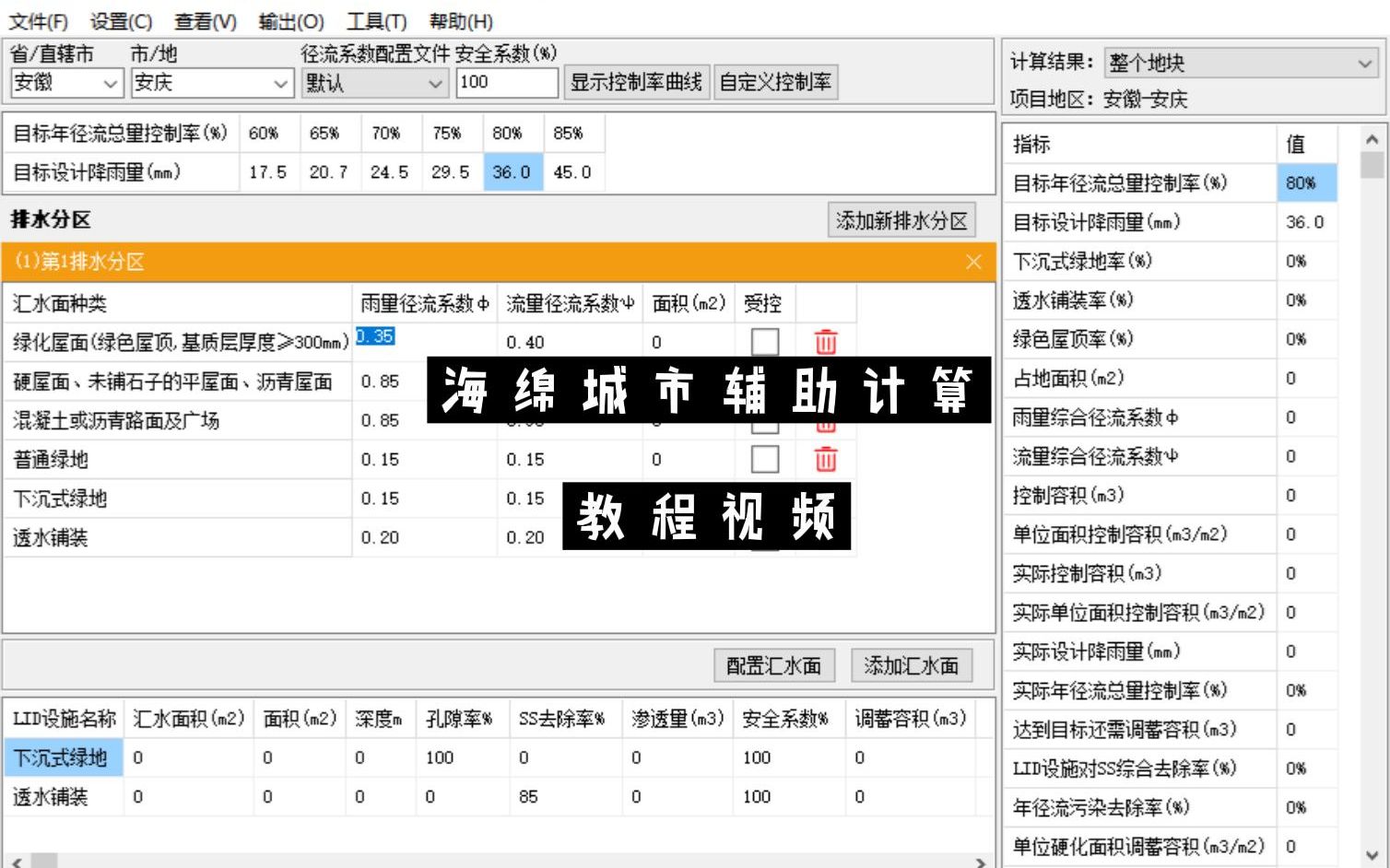Click the 汇水面种类 column header
The height and width of the screenshot is (868, 1390).
click(177, 303)
